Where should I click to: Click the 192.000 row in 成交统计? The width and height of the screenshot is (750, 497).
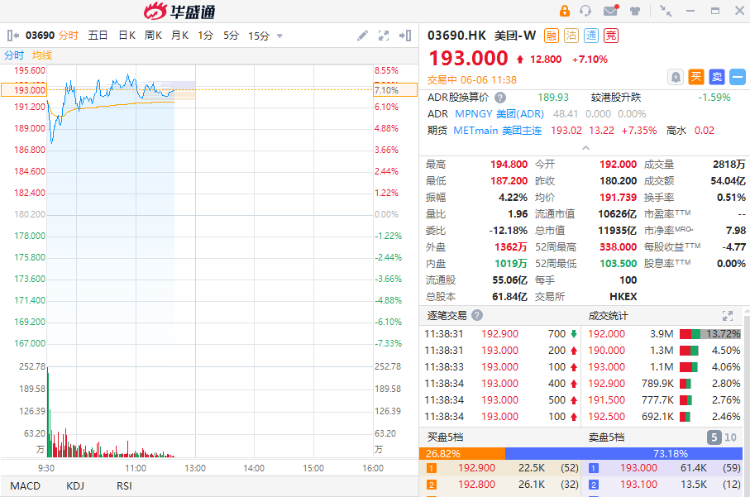pyautogui.click(x=664, y=334)
